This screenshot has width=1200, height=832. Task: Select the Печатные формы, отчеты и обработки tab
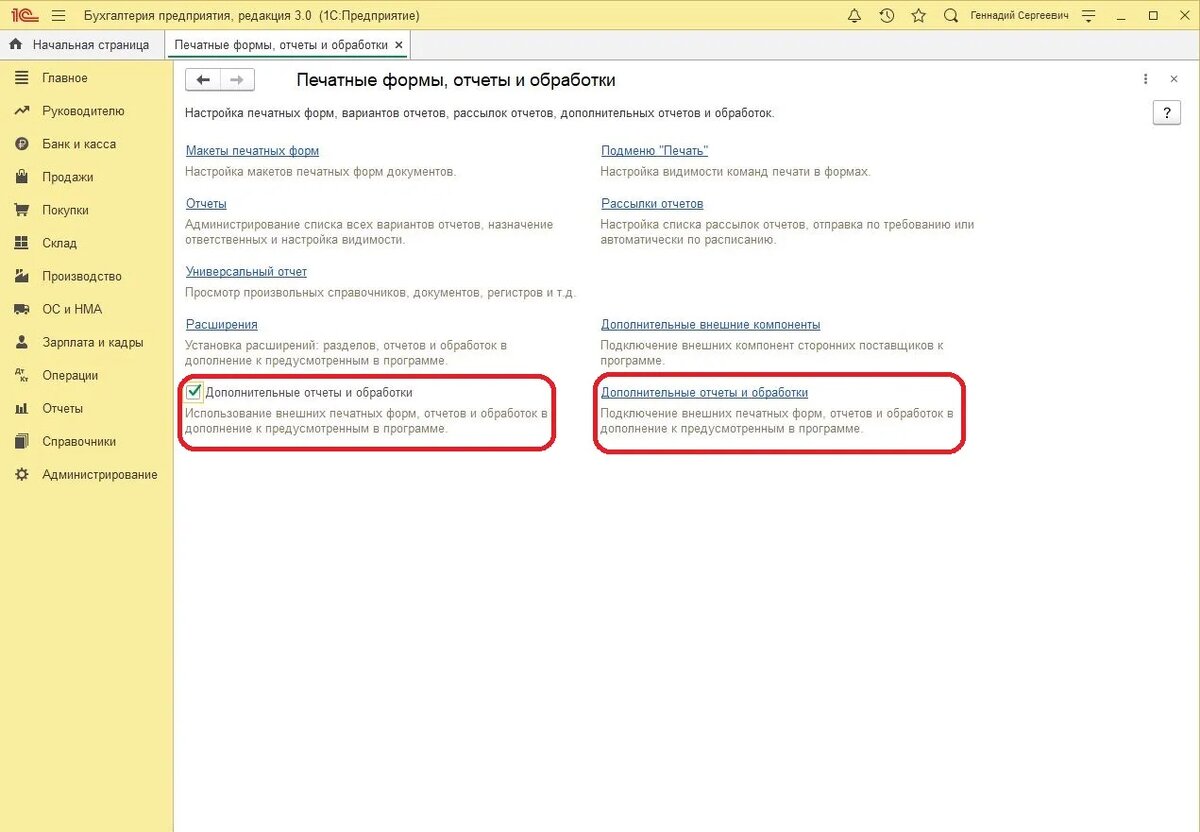[288, 45]
